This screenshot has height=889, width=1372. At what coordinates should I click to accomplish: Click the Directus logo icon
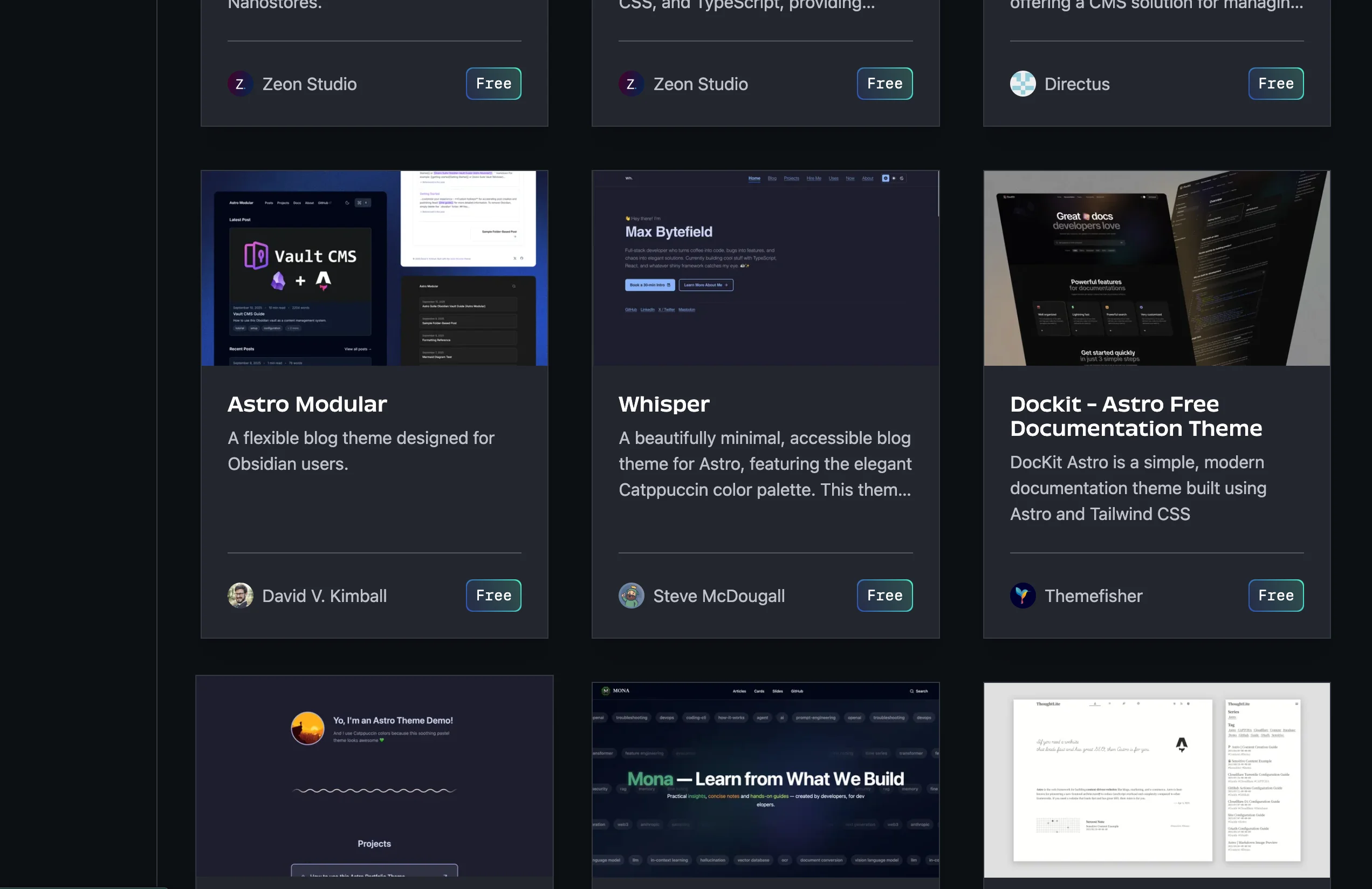(x=1023, y=84)
